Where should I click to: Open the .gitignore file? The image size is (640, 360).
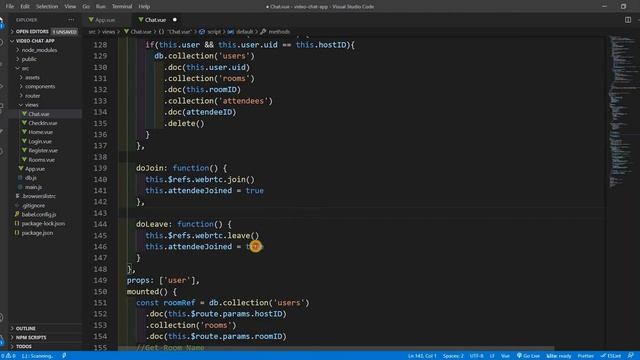coord(33,205)
